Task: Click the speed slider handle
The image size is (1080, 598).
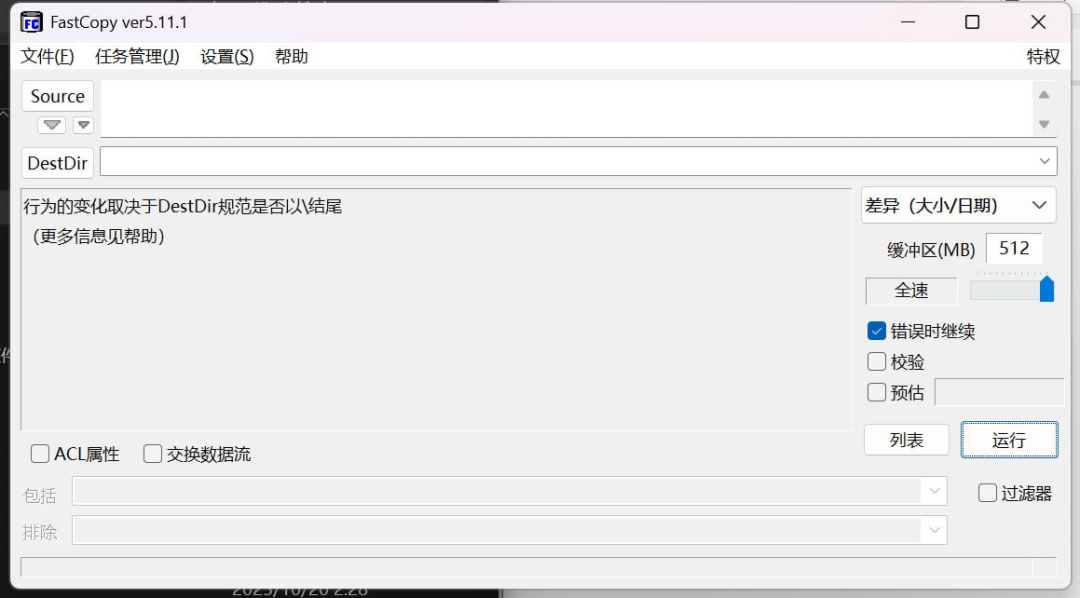Action: pos(1046,289)
